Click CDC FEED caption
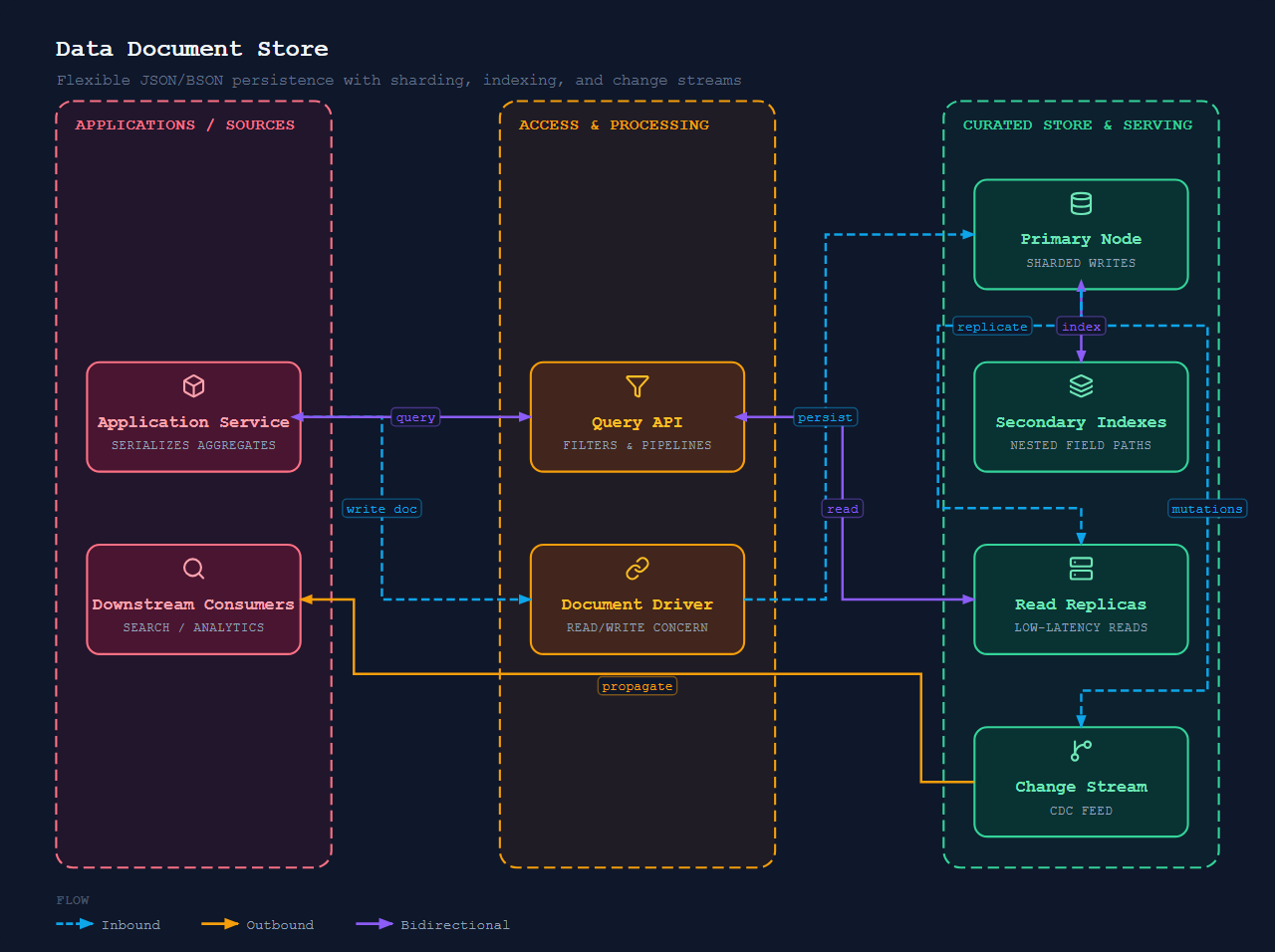 [x=1081, y=811]
